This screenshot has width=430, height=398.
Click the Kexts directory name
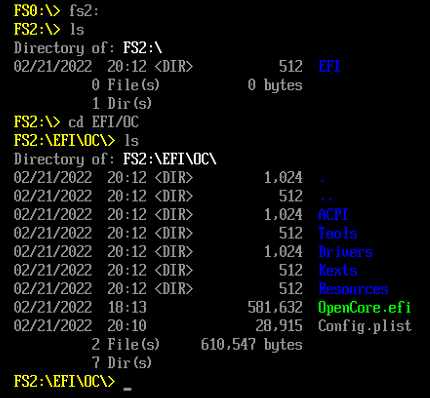tap(338, 270)
